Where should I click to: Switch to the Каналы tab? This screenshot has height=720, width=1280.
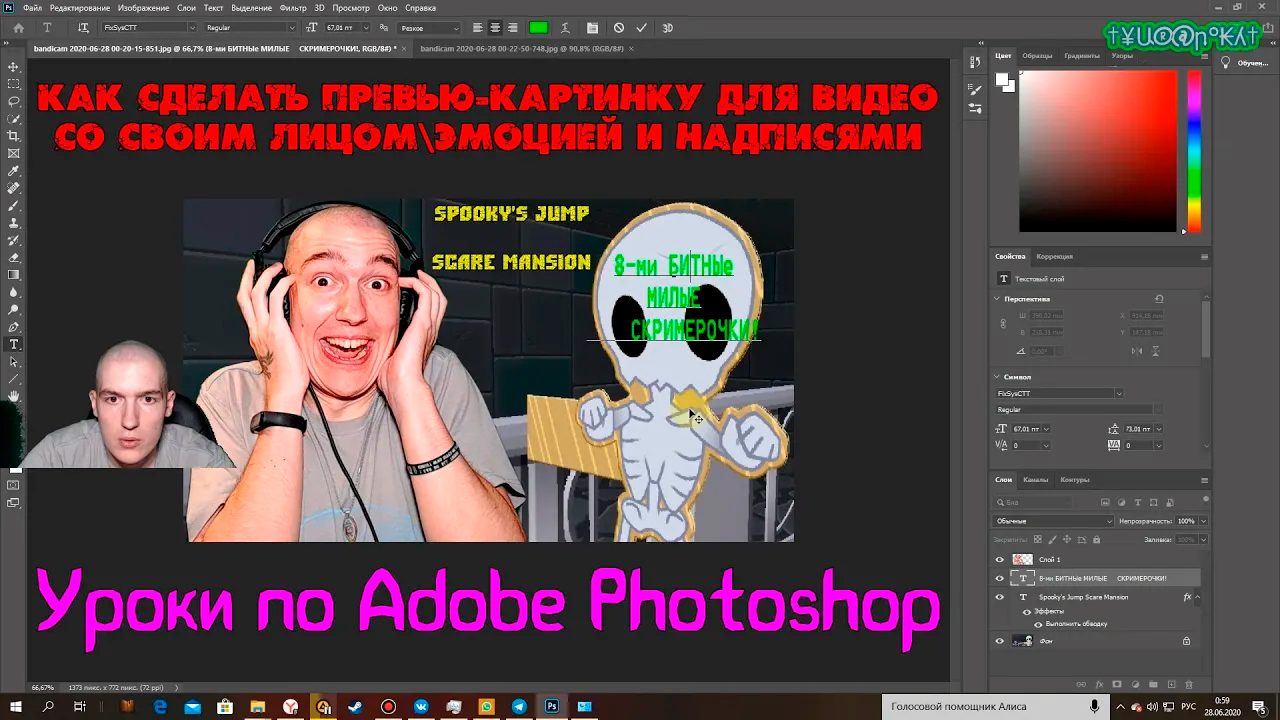[x=1035, y=480]
